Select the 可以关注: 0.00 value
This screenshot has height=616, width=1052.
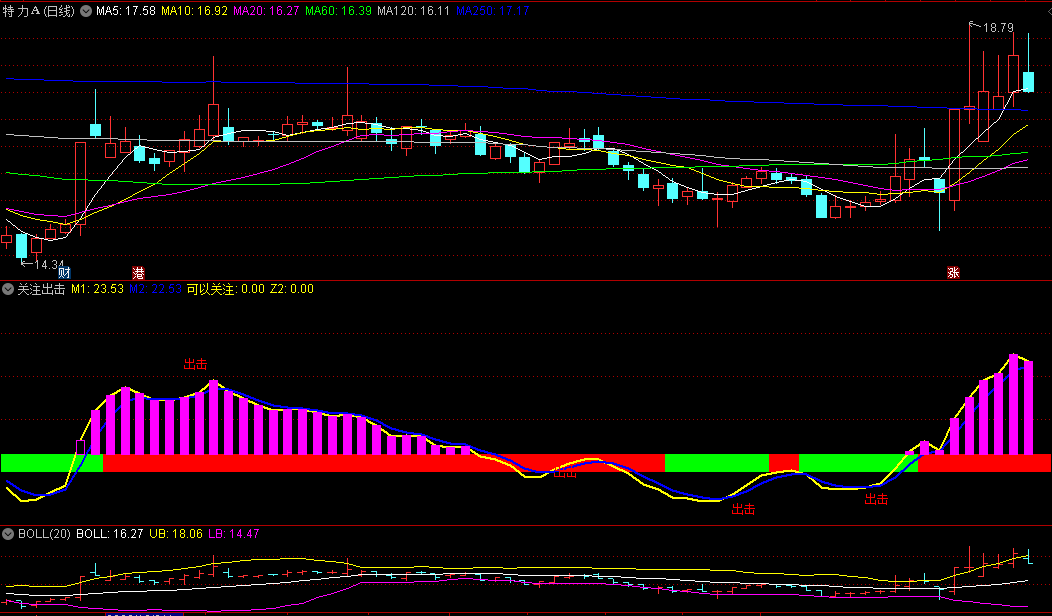pyautogui.click(x=226, y=289)
